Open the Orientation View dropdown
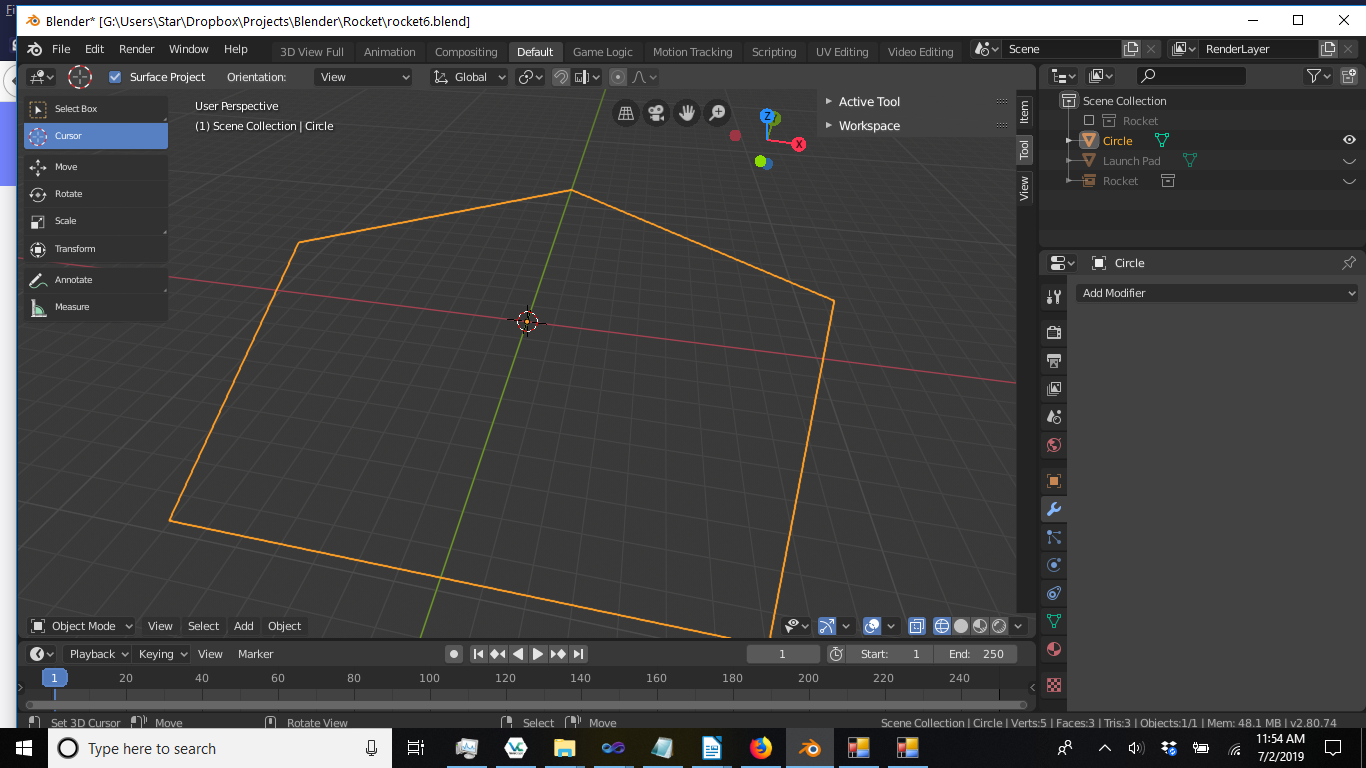 363,77
